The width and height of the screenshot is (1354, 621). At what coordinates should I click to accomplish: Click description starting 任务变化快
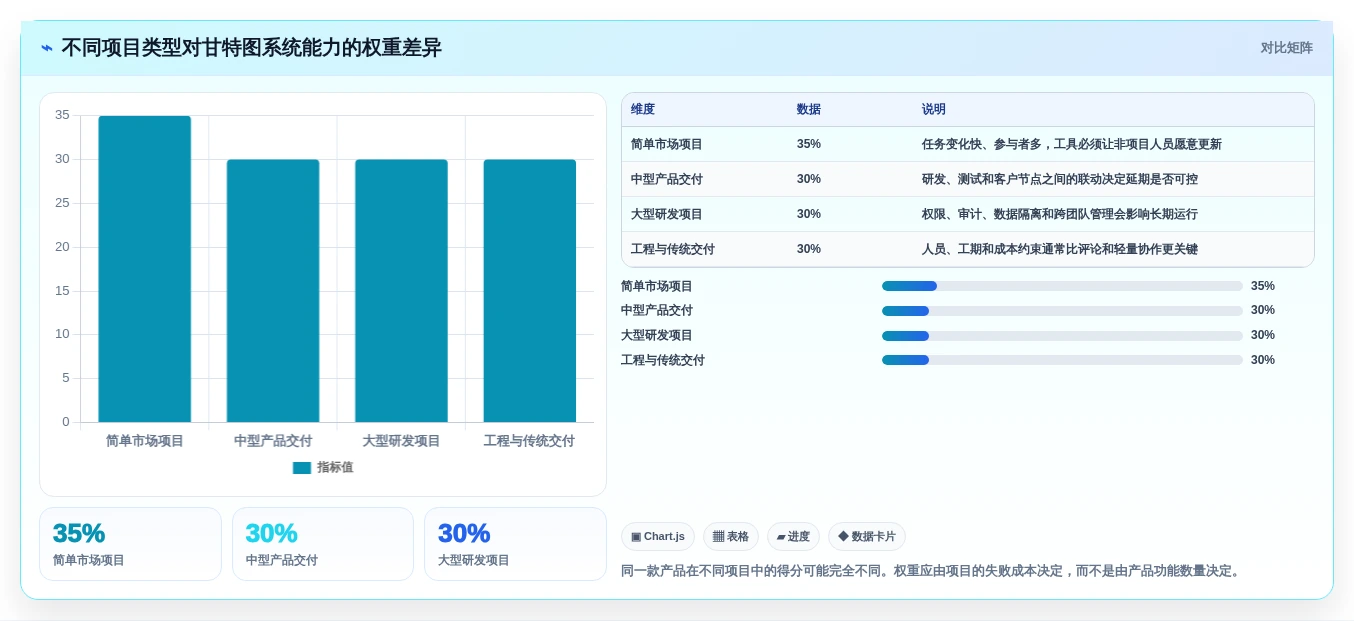[1072, 144]
